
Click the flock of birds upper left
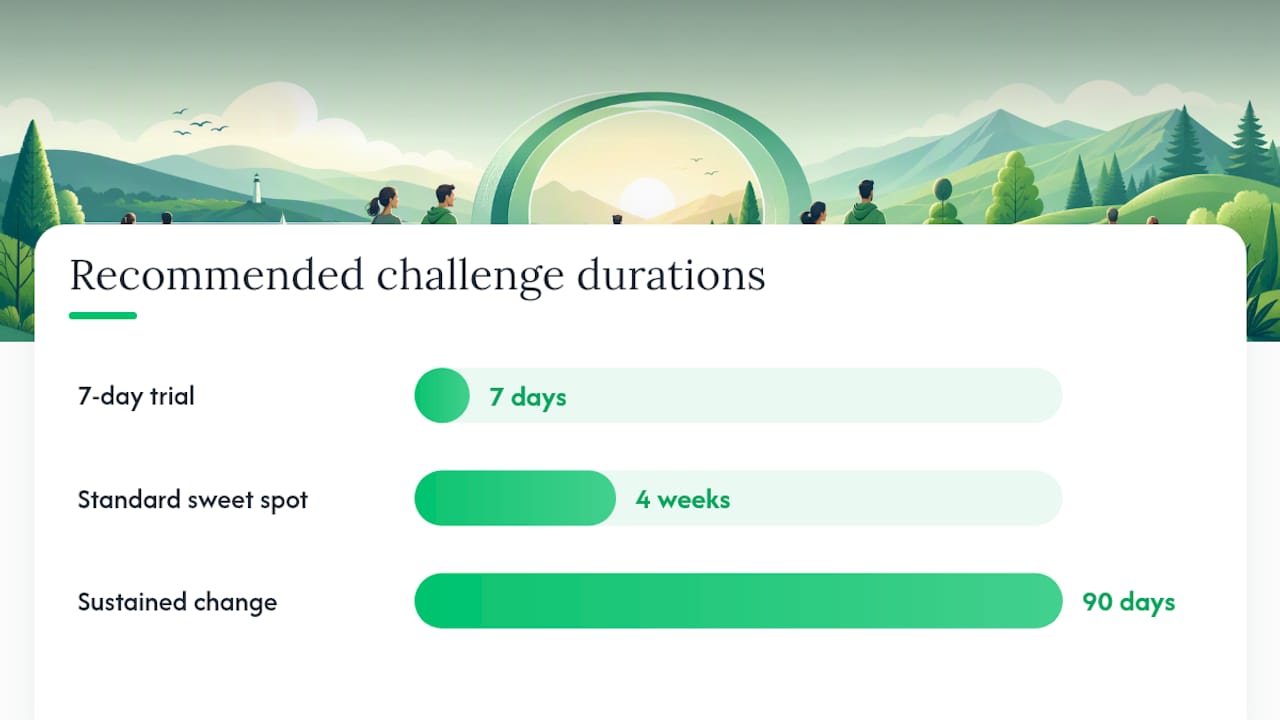coord(199,121)
